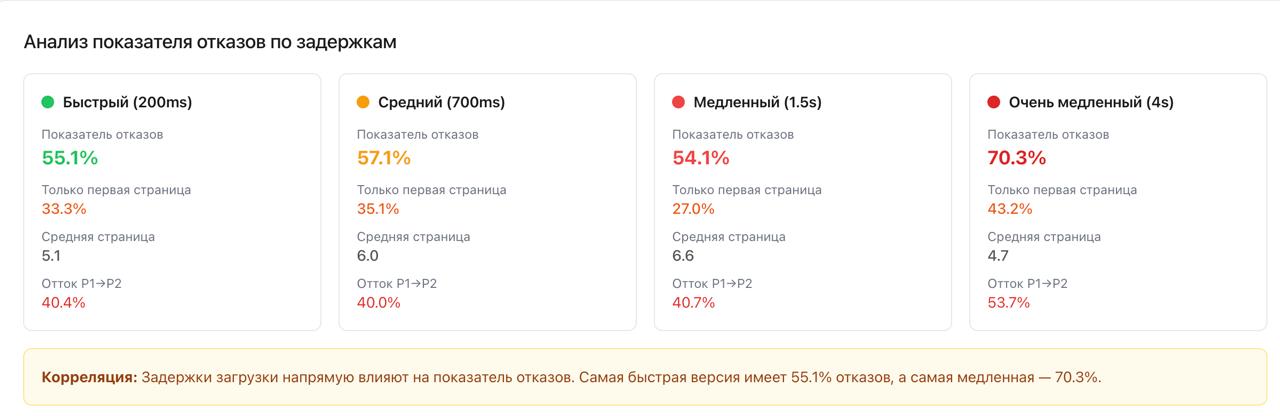The height and width of the screenshot is (416, 1280).
Task: Select the Очень медленный (4s) card title
Action: tap(1091, 102)
